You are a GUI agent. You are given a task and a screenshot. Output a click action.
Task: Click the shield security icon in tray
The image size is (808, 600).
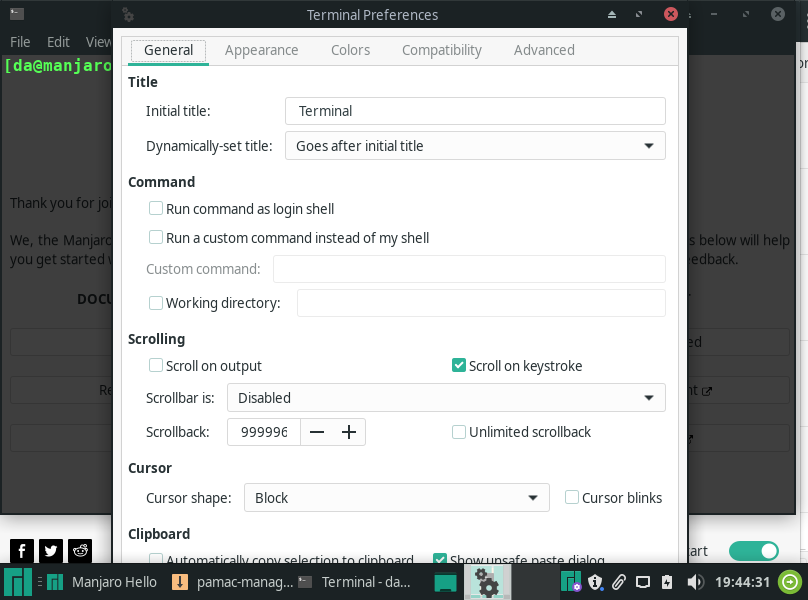click(x=595, y=582)
